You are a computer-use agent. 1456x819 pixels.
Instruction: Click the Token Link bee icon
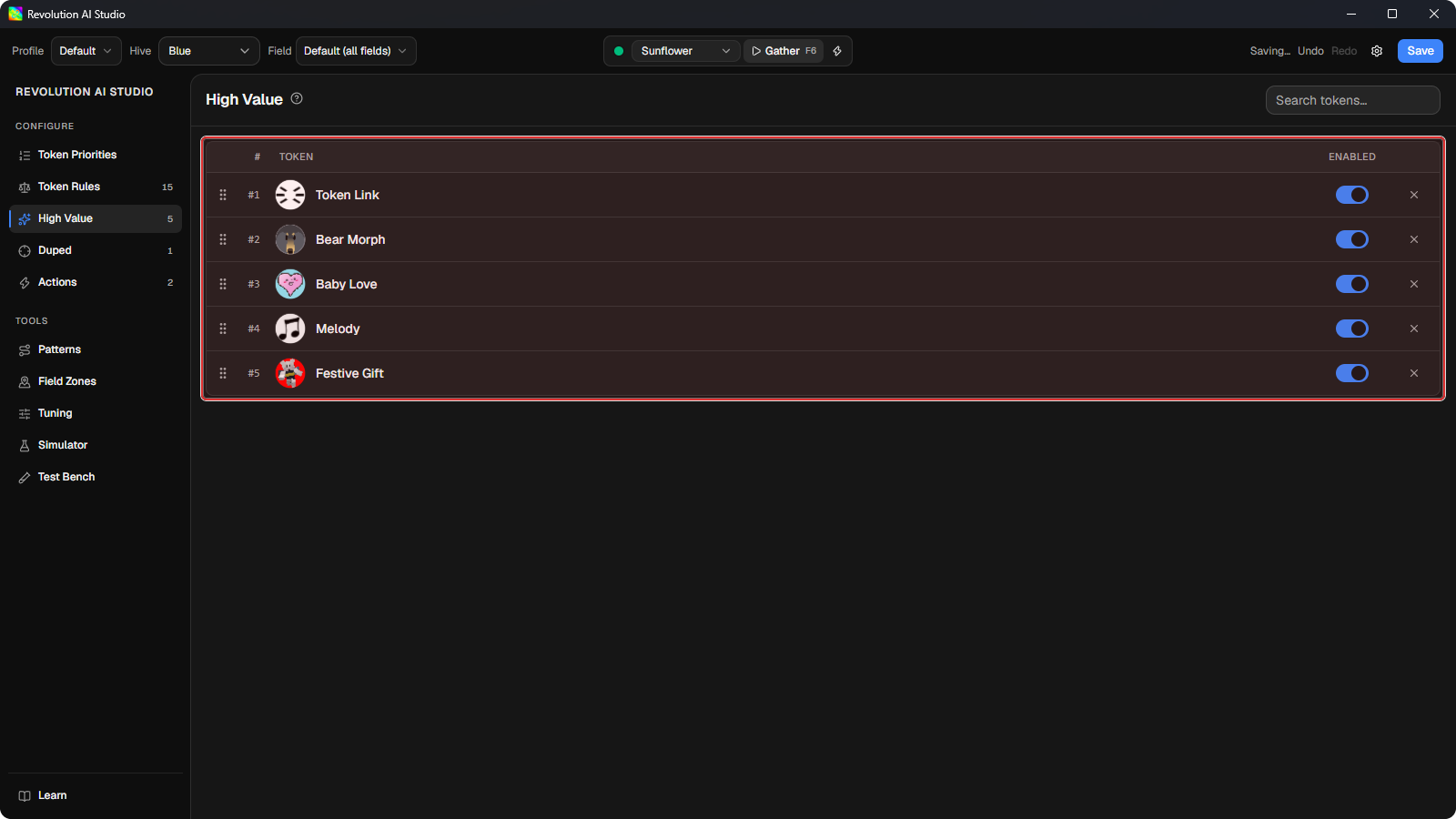pos(290,195)
